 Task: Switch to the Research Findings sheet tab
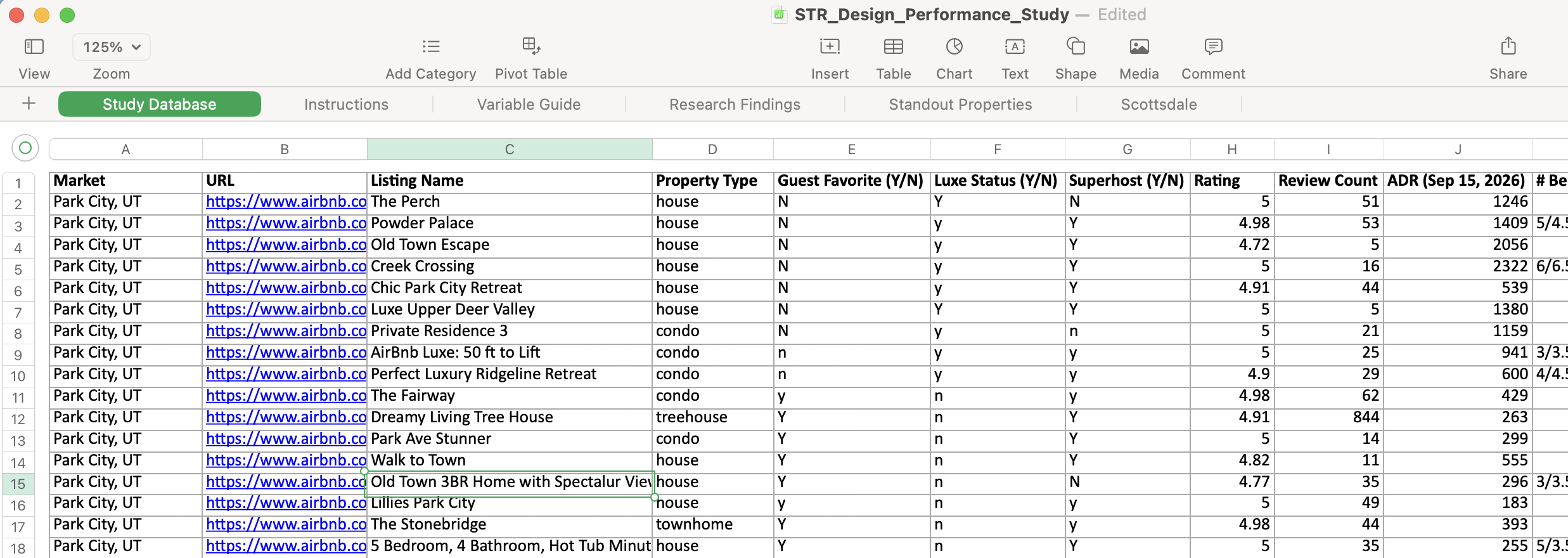pos(735,104)
